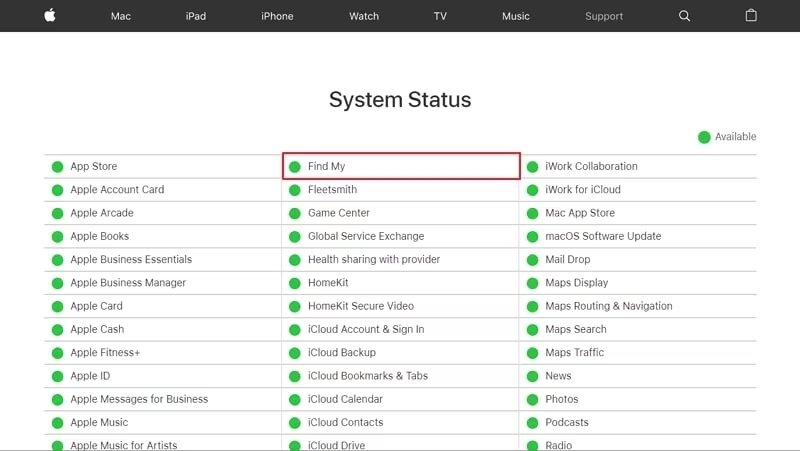Click green status dot beside iCloud Backup

pyautogui.click(x=295, y=353)
